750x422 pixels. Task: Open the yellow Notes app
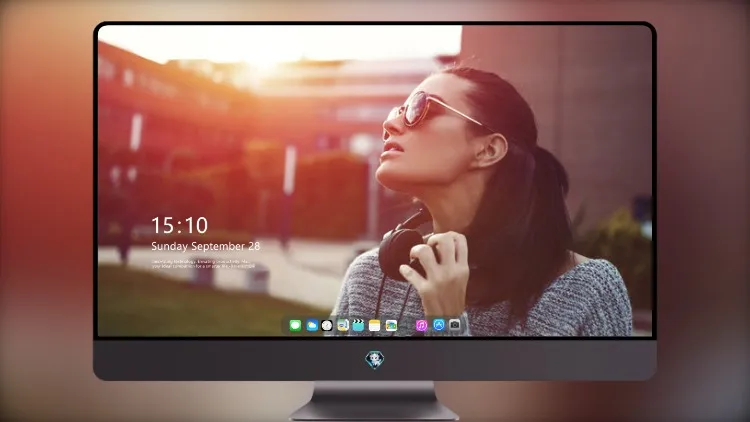coord(375,325)
